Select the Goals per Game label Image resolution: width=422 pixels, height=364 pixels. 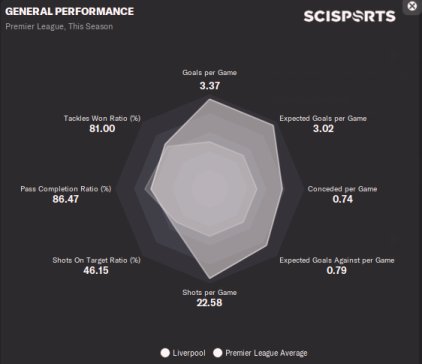tap(209, 72)
